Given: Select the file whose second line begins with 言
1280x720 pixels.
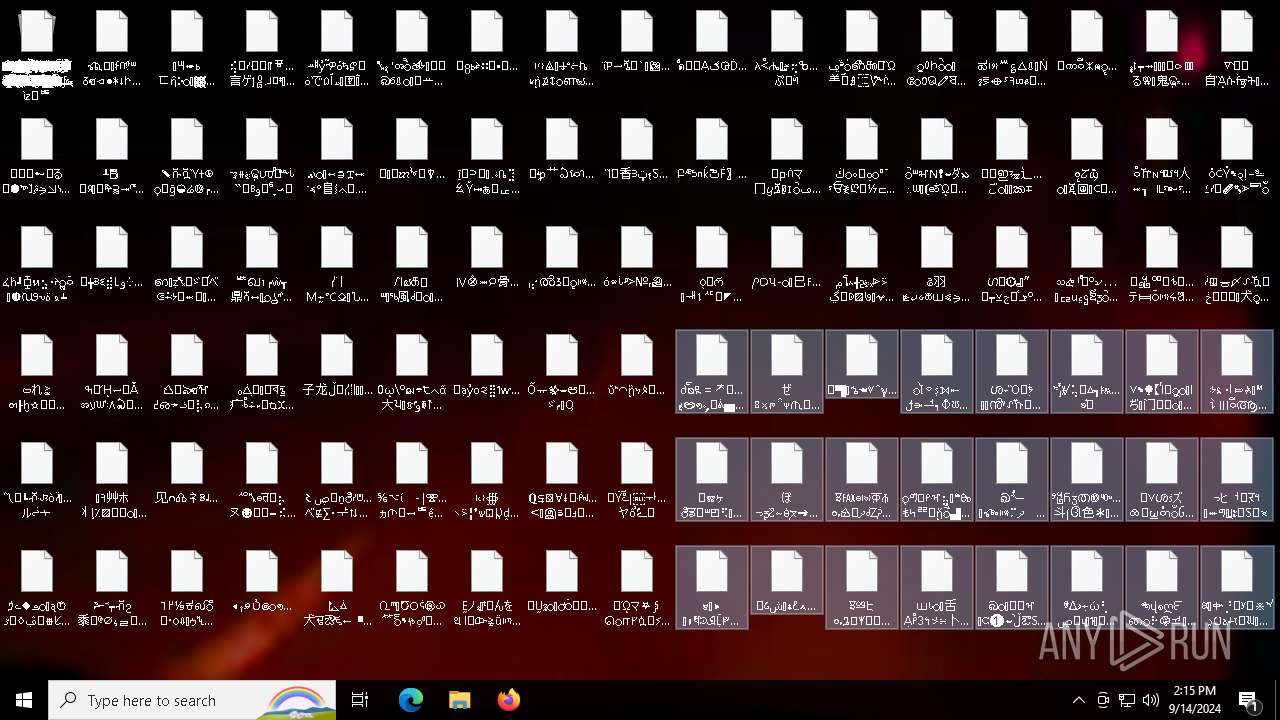Looking at the screenshot, I should [x=262, y=48].
